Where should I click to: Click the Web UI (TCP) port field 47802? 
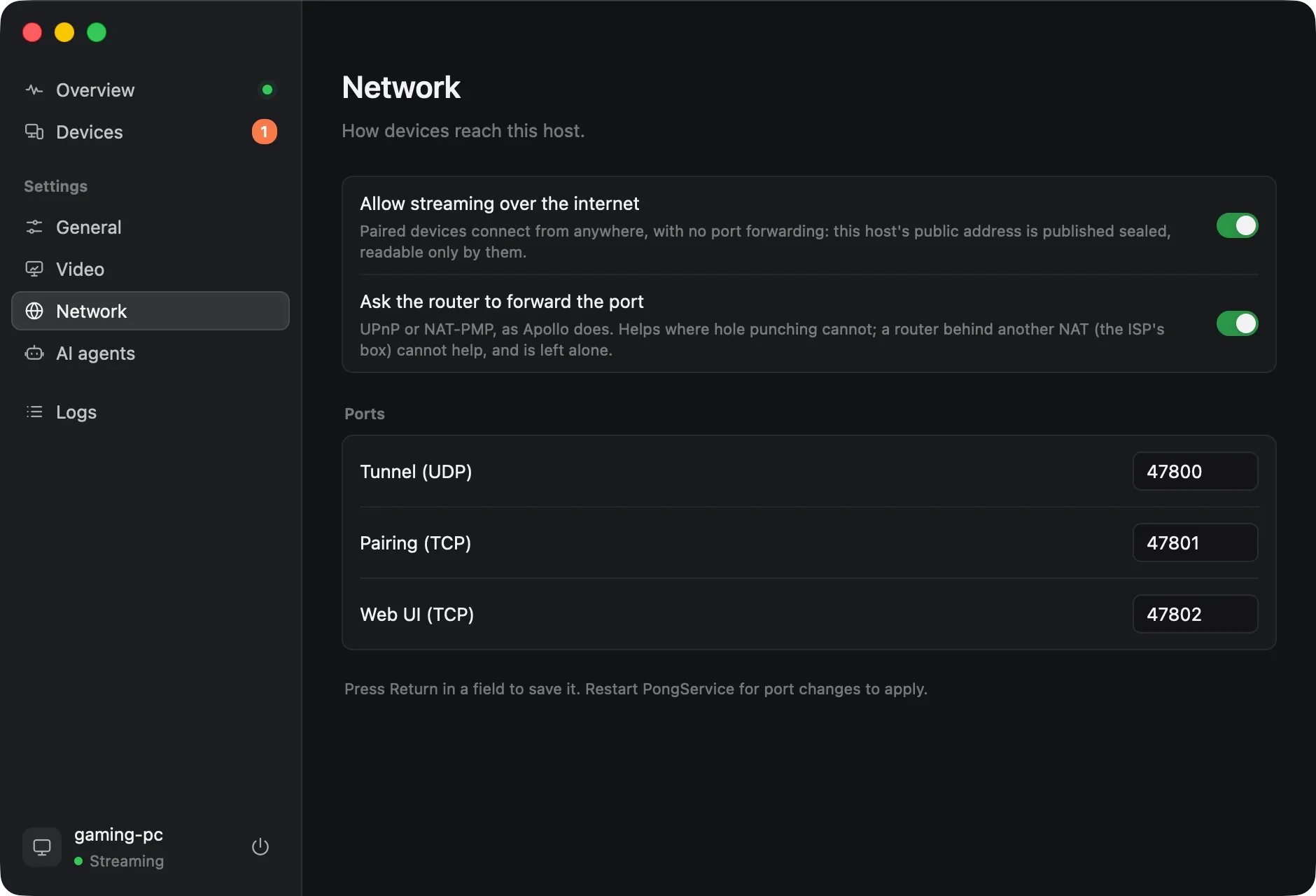(1195, 614)
